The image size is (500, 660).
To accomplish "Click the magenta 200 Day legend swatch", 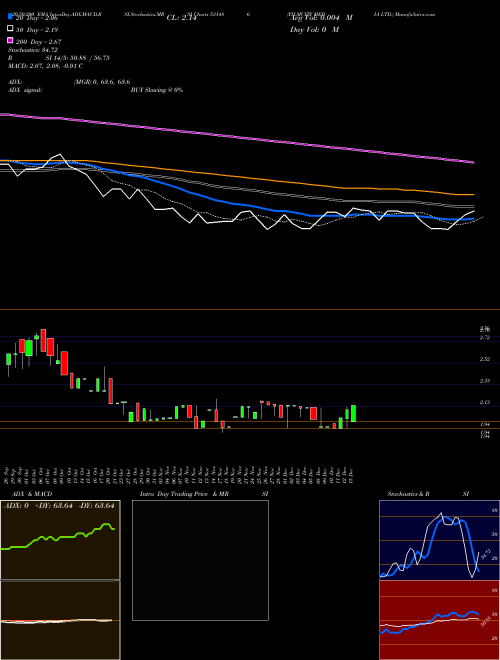I will (10, 41).
